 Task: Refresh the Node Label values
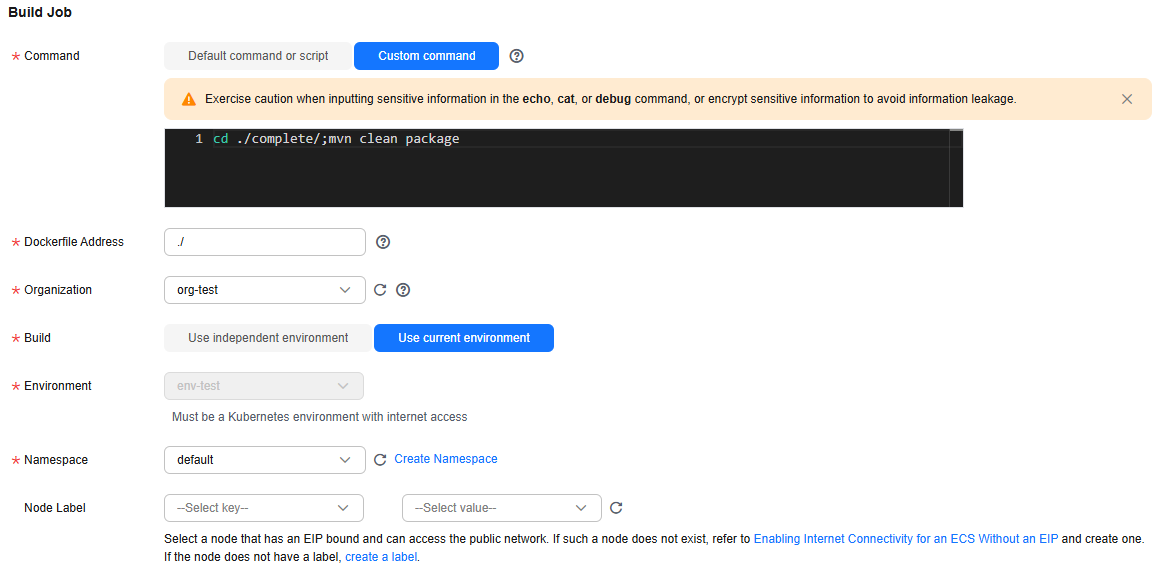(617, 508)
